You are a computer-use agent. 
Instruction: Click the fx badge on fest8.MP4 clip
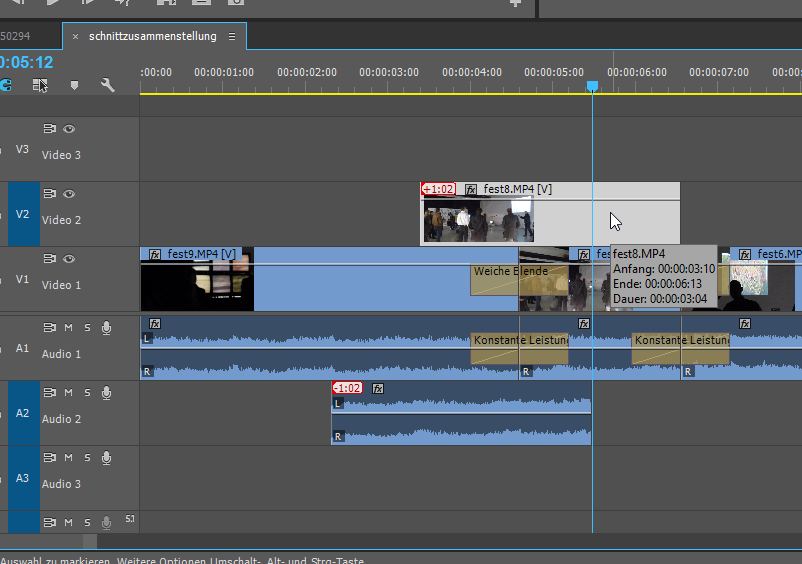coord(471,190)
